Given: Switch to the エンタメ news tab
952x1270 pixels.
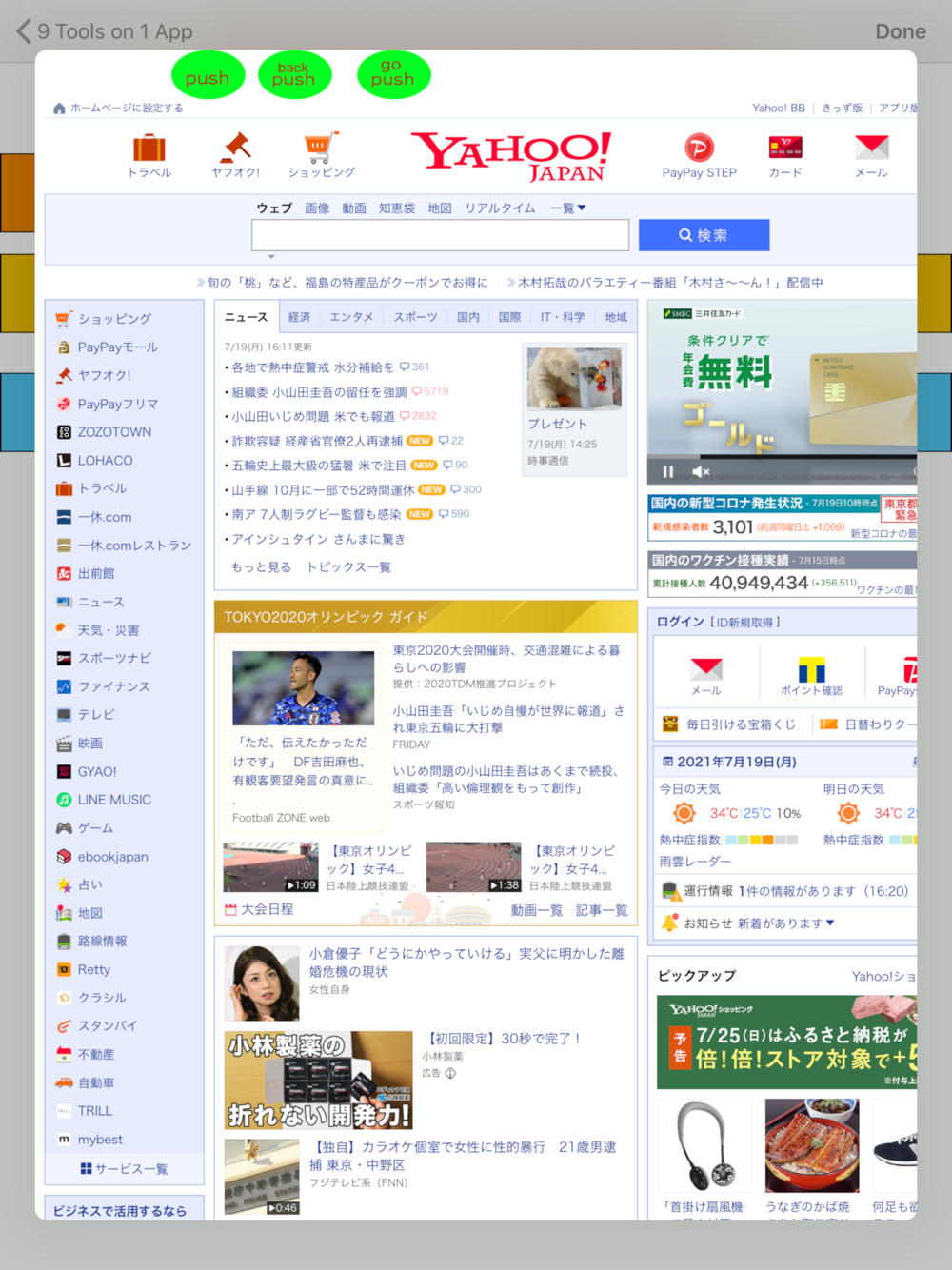Looking at the screenshot, I should point(351,317).
